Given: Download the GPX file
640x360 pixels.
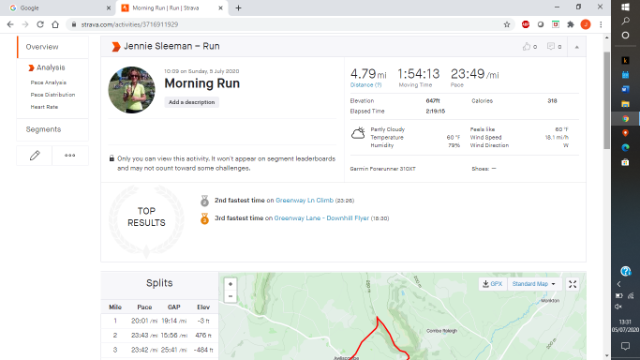Looking at the screenshot, I should (x=493, y=284).
